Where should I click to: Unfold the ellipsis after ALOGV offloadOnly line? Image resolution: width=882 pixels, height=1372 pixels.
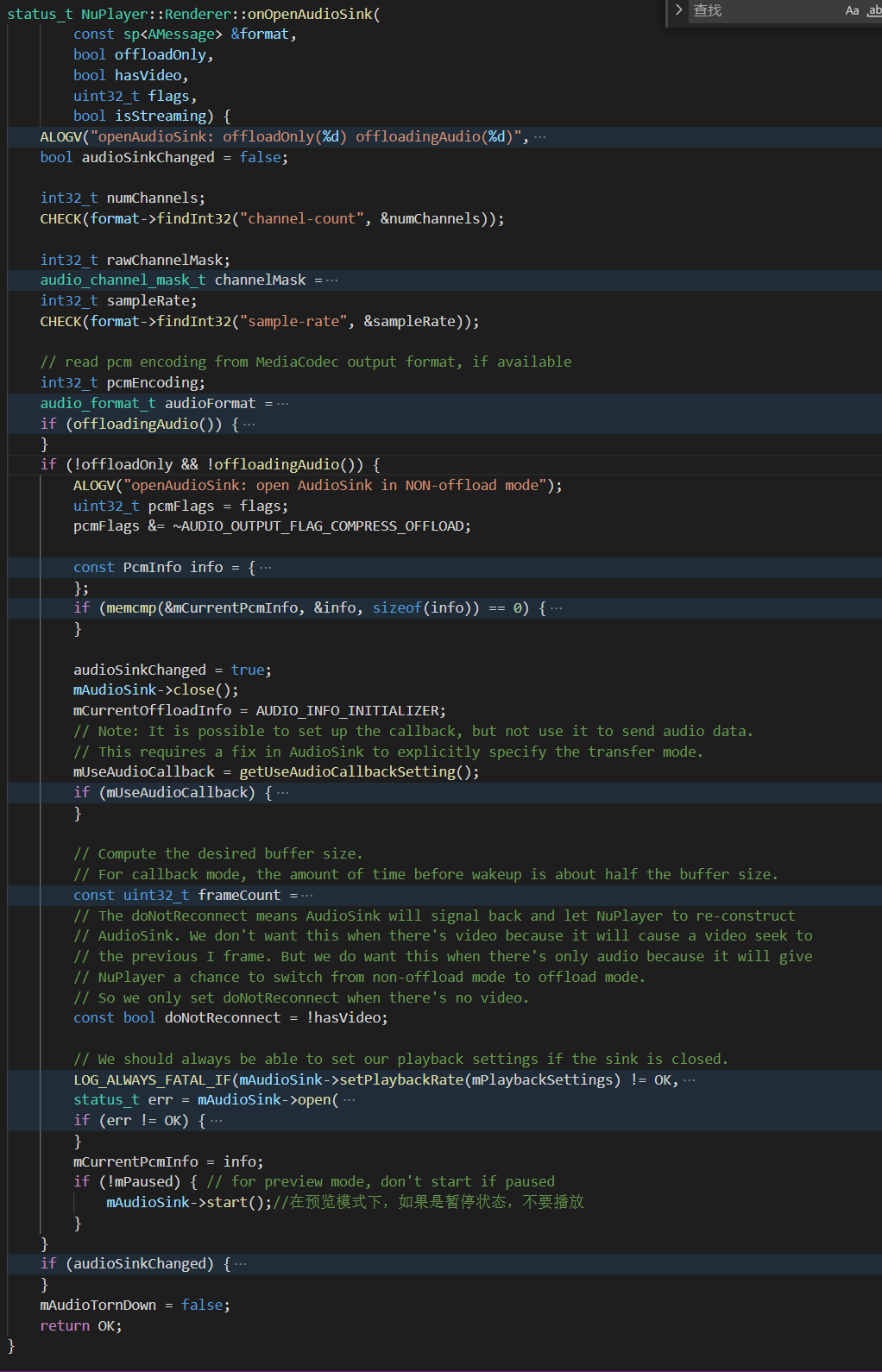(539, 137)
